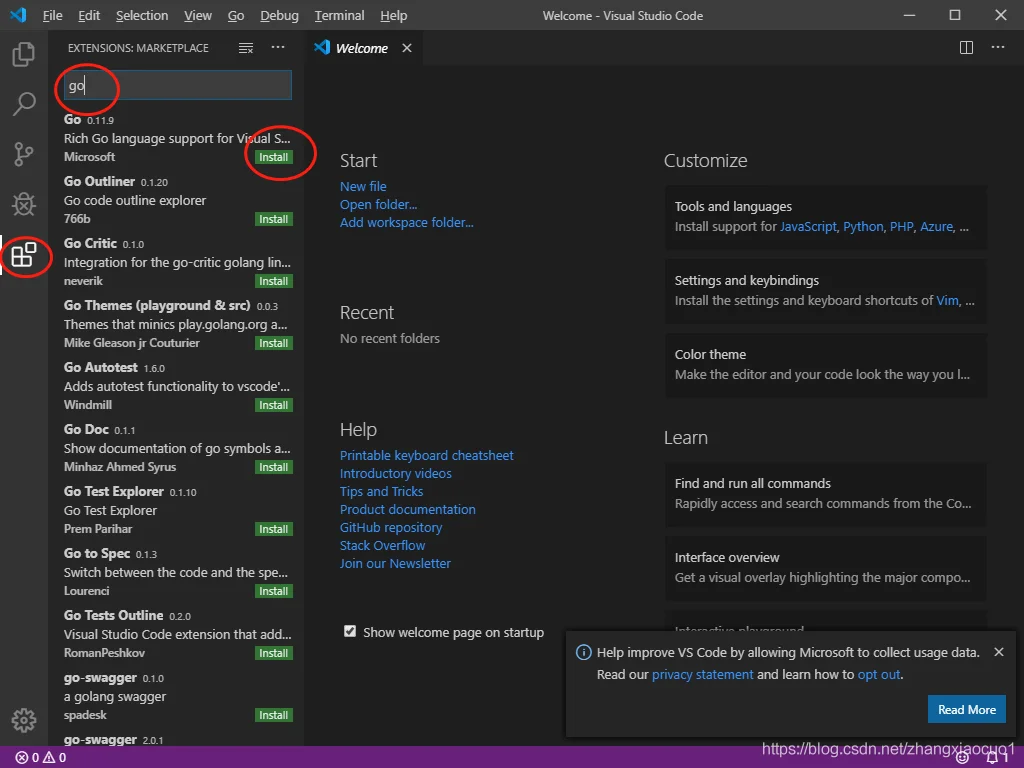Open the Tips and Tricks link

(381, 491)
